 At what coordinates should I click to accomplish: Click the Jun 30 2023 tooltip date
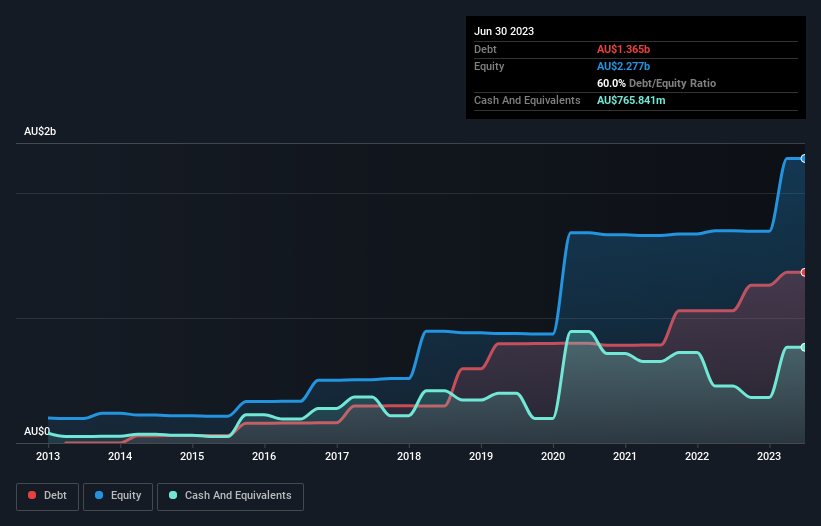click(504, 31)
